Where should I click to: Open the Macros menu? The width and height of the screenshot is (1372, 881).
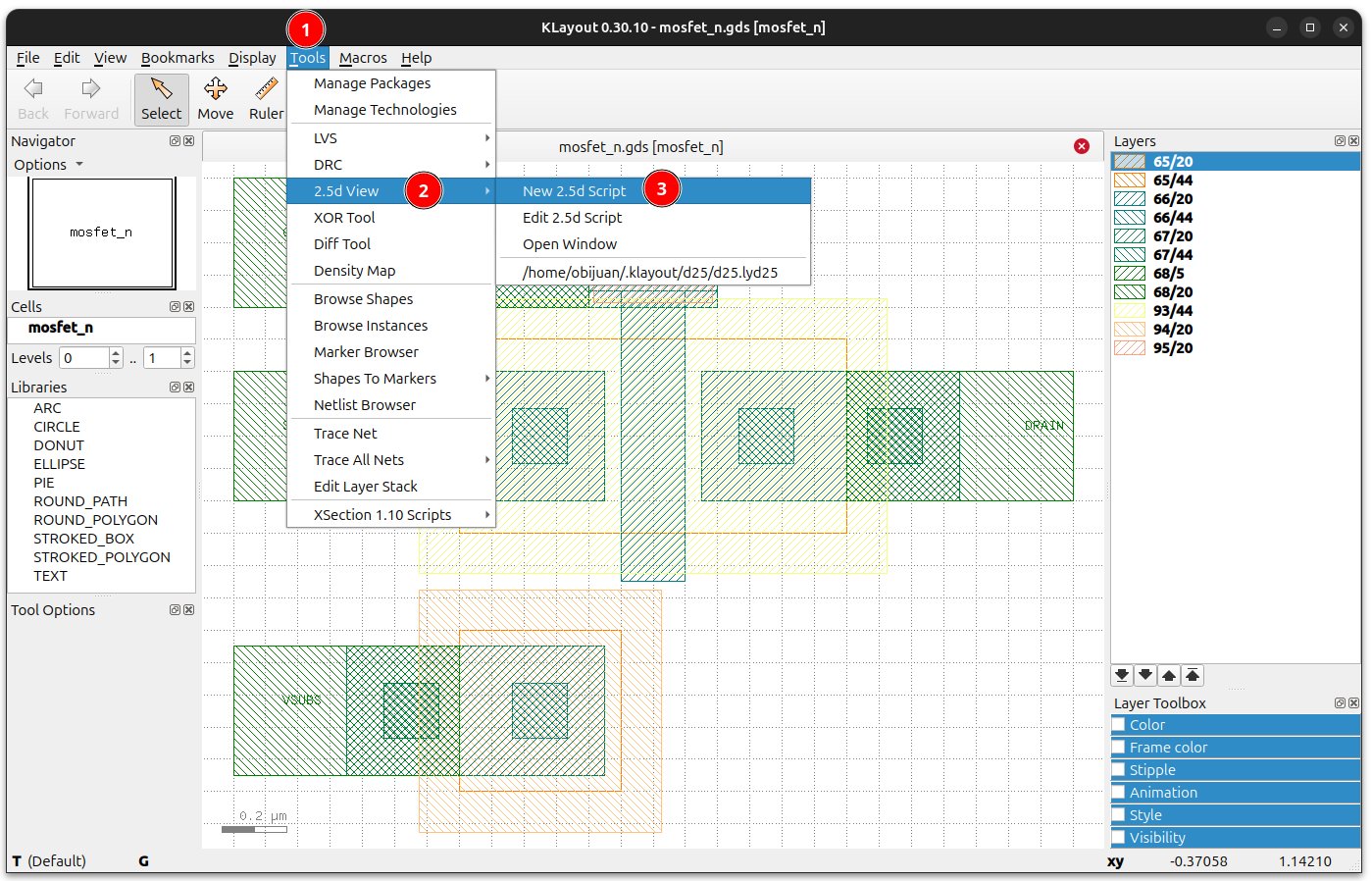click(363, 58)
